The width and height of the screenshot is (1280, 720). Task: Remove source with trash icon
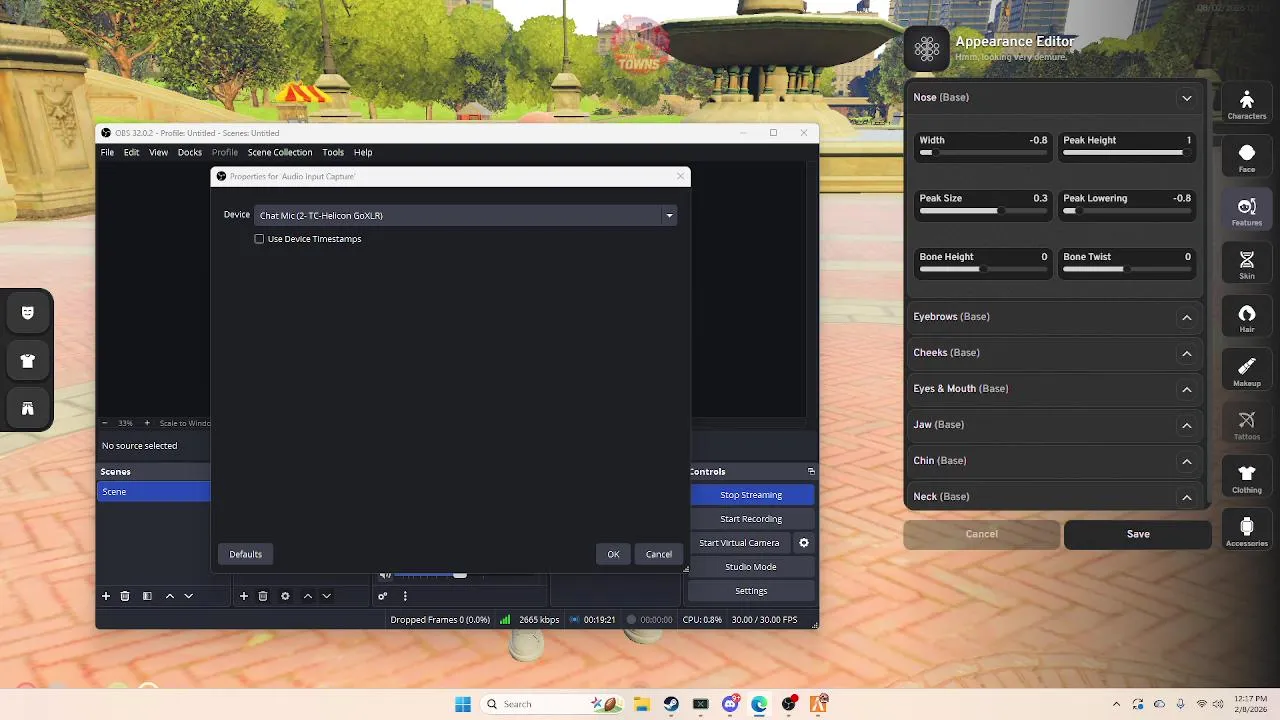(263, 596)
